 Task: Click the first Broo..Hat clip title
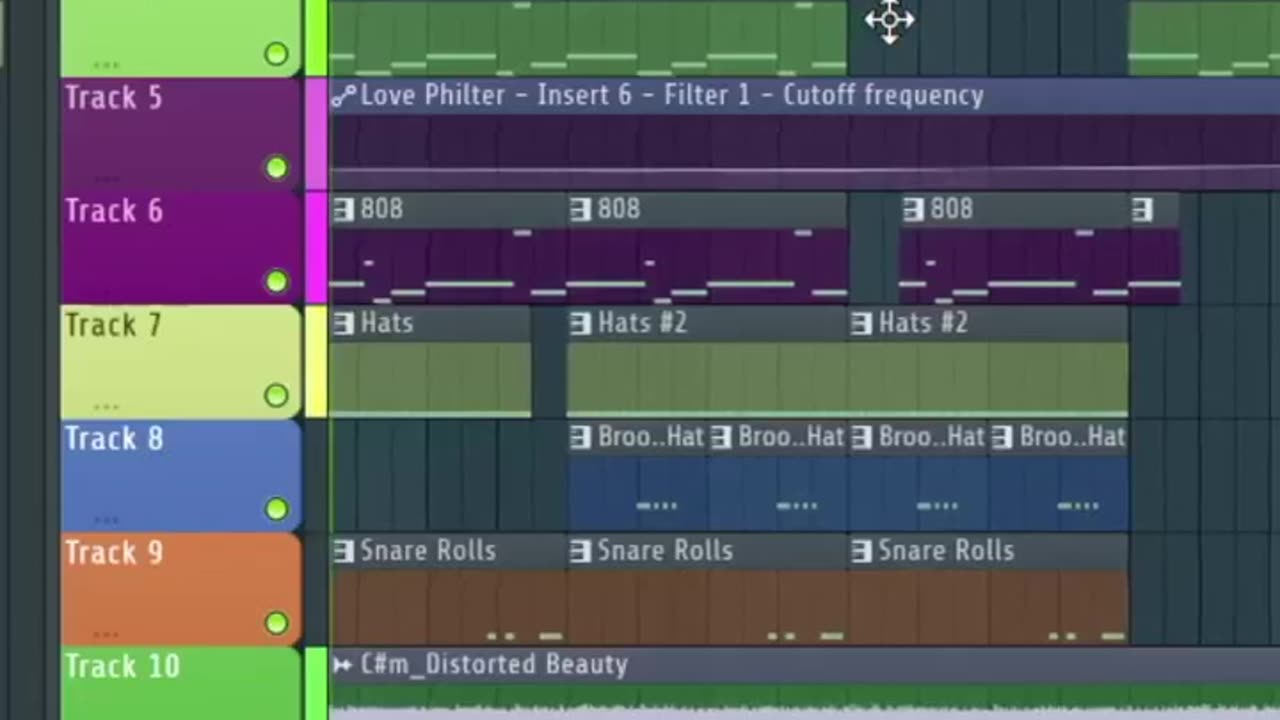[651, 437]
